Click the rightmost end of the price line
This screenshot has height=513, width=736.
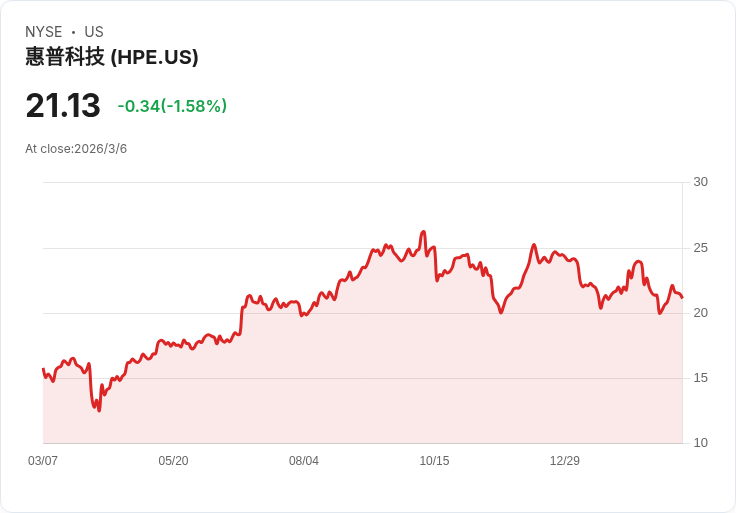tap(682, 298)
